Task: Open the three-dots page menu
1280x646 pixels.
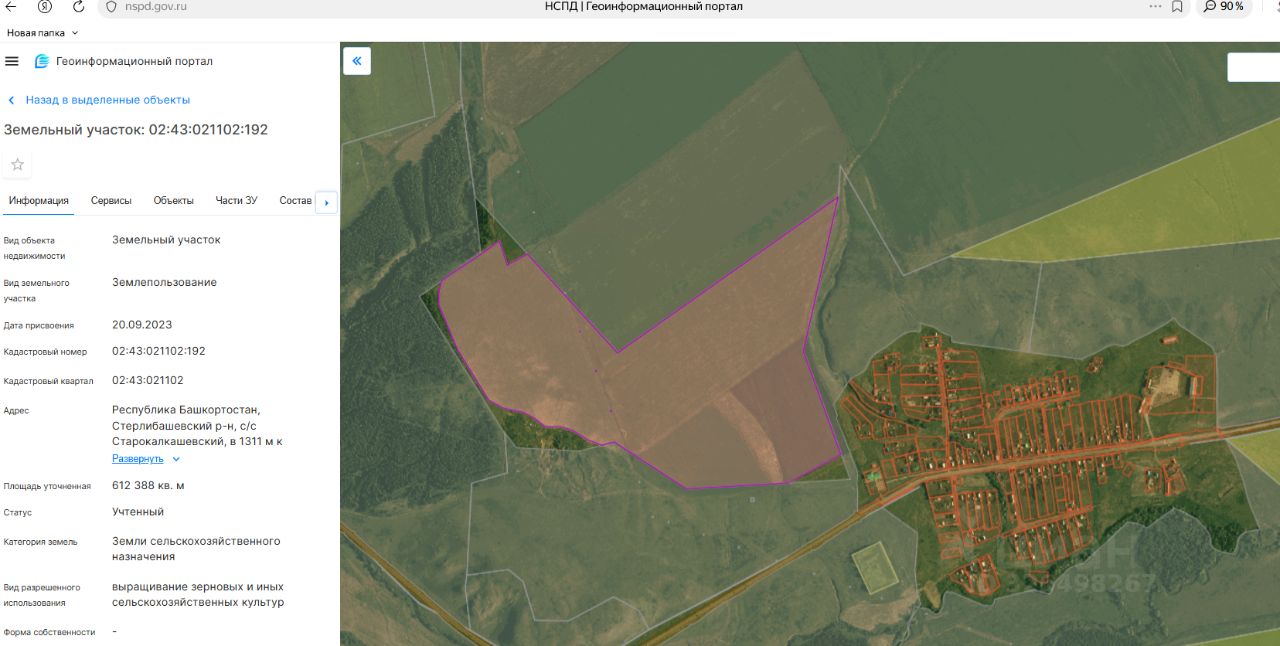Action: point(1156,6)
